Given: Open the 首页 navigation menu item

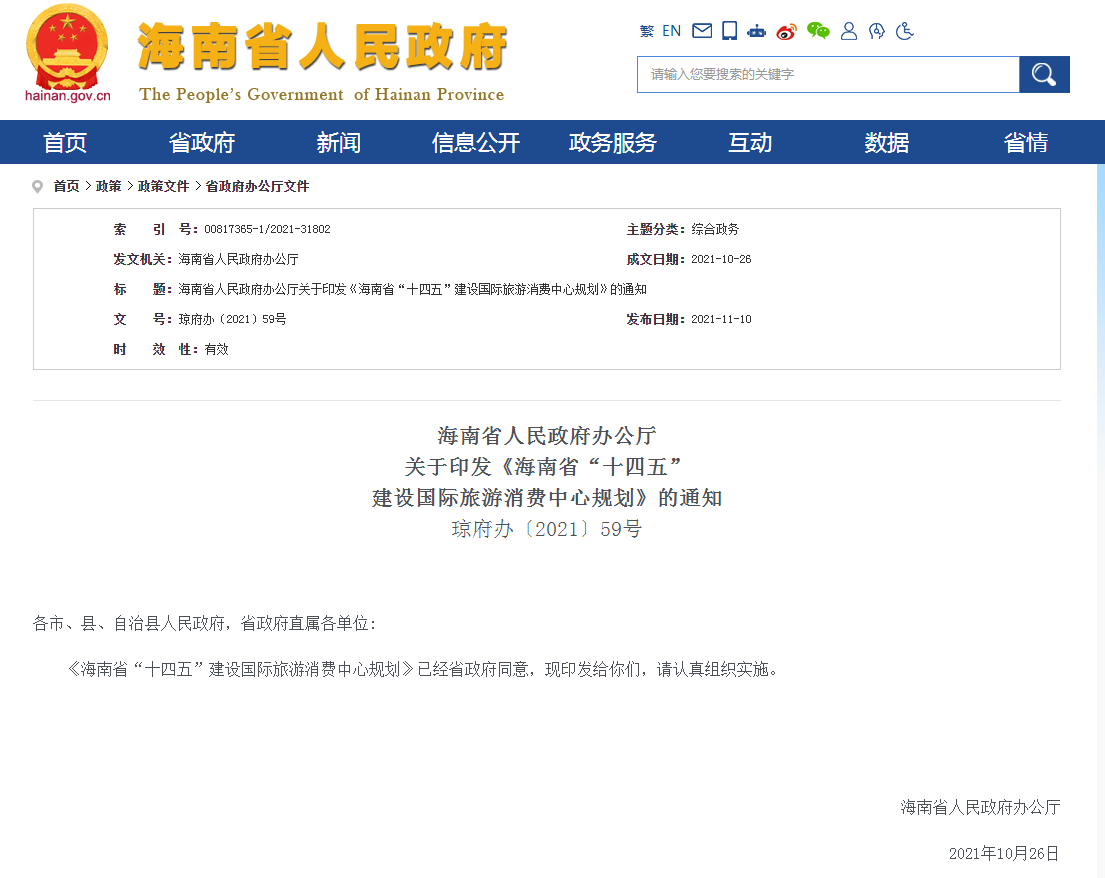Looking at the screenshot, I should click(x=65, y=143).
